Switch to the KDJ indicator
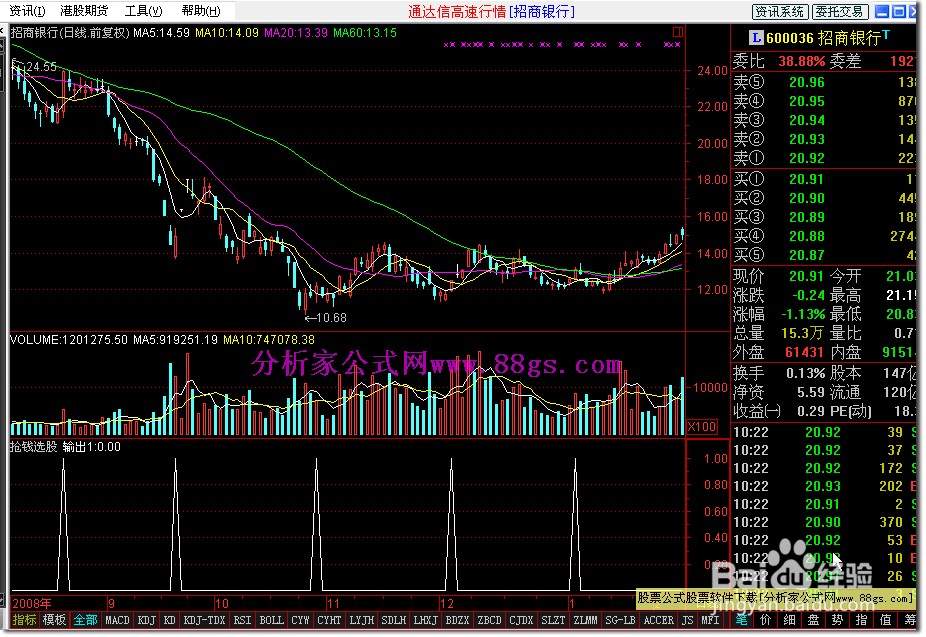 (146, 620)
